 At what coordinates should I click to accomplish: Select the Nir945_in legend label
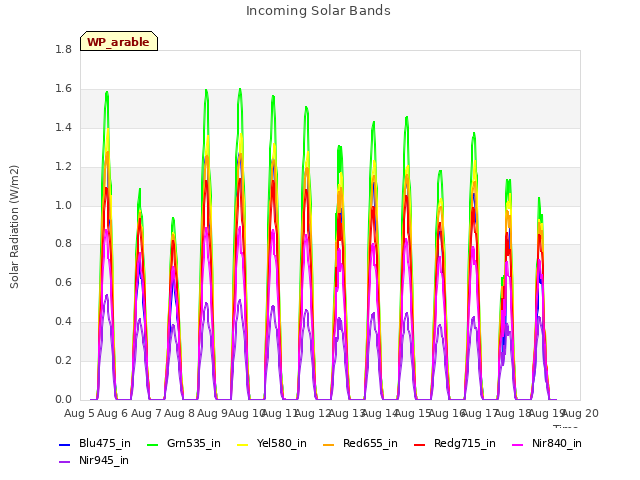coord(104,460)
